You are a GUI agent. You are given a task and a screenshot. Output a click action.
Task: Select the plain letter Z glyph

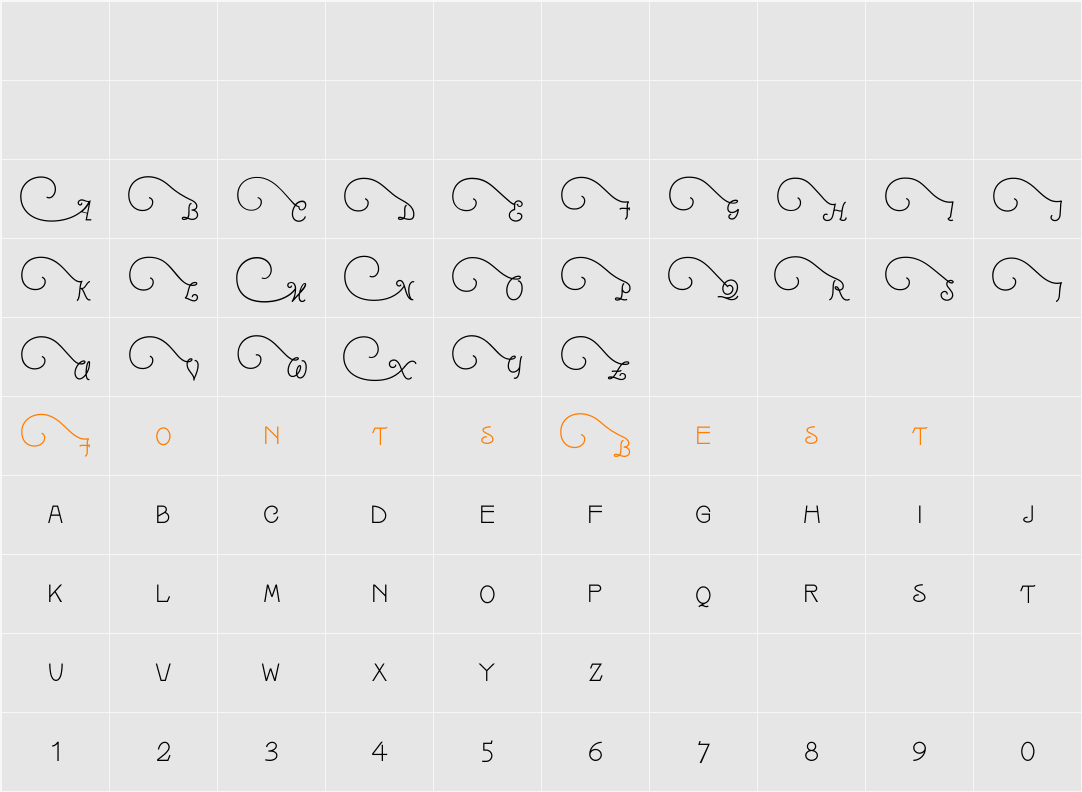pos(596,673)
